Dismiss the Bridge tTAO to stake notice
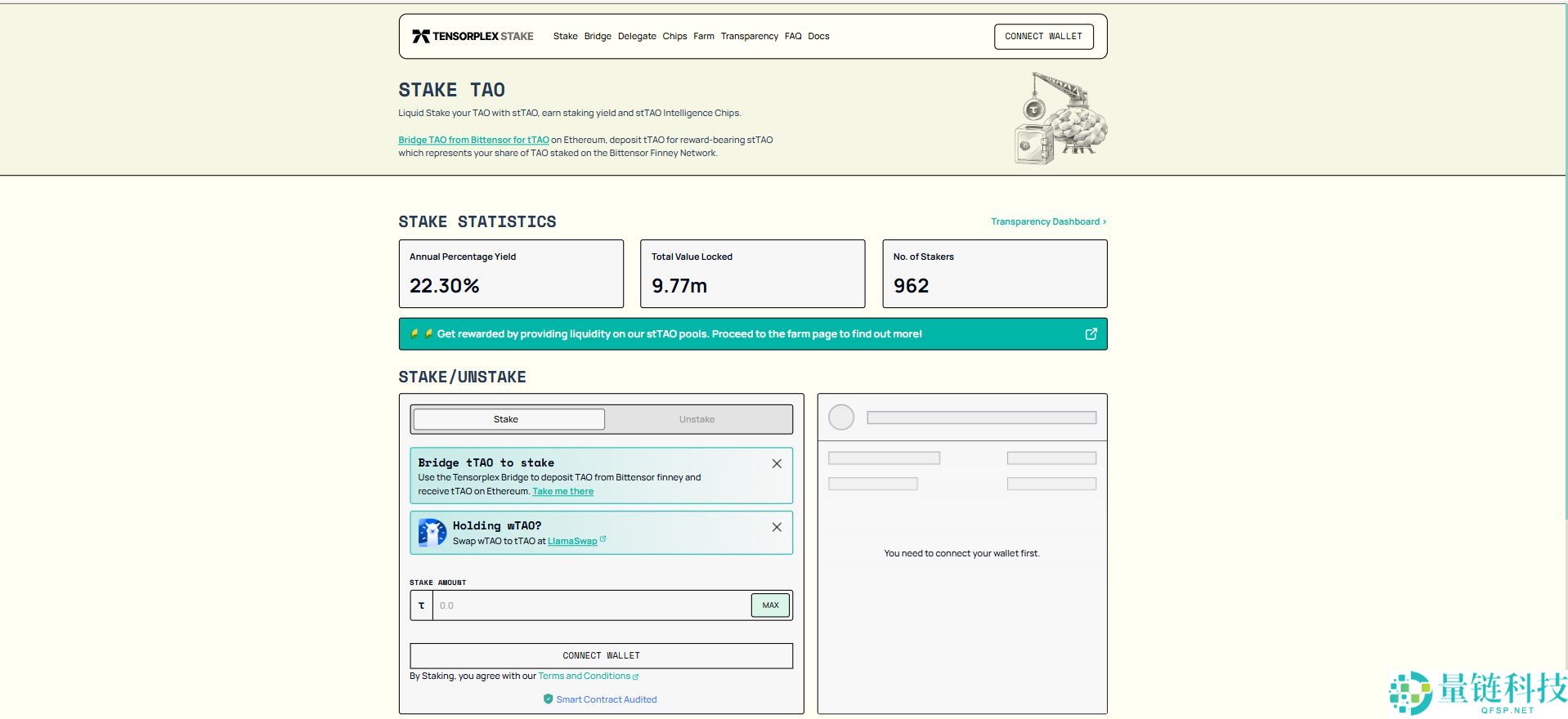The image size is (1568, 719). point(777,464)
